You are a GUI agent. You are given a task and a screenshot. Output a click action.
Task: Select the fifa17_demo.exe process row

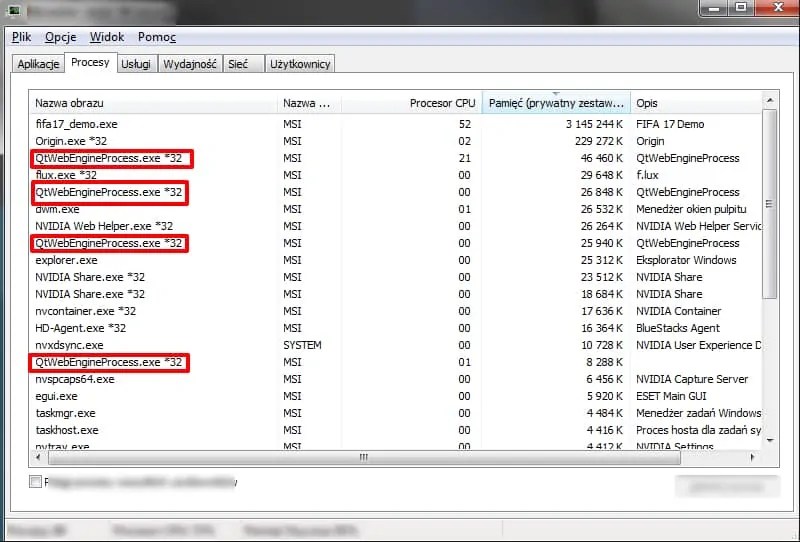[x=395, y=124]
